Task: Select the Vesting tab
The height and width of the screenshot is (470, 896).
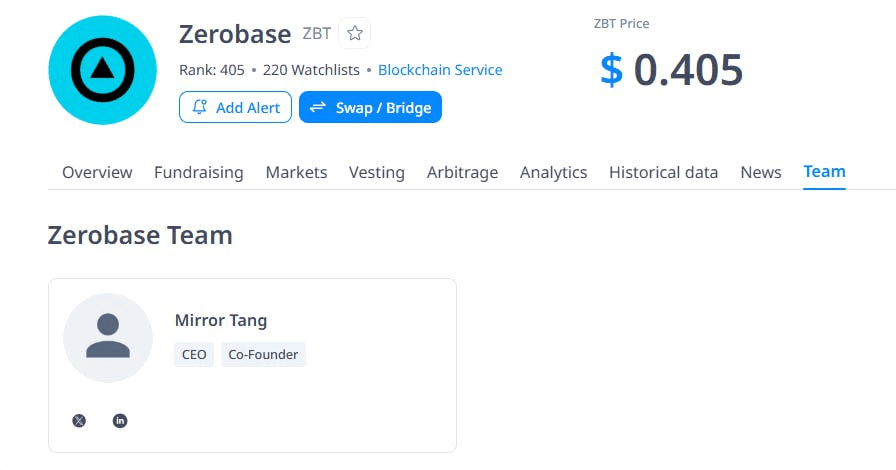Action: (x=377, y=172)
